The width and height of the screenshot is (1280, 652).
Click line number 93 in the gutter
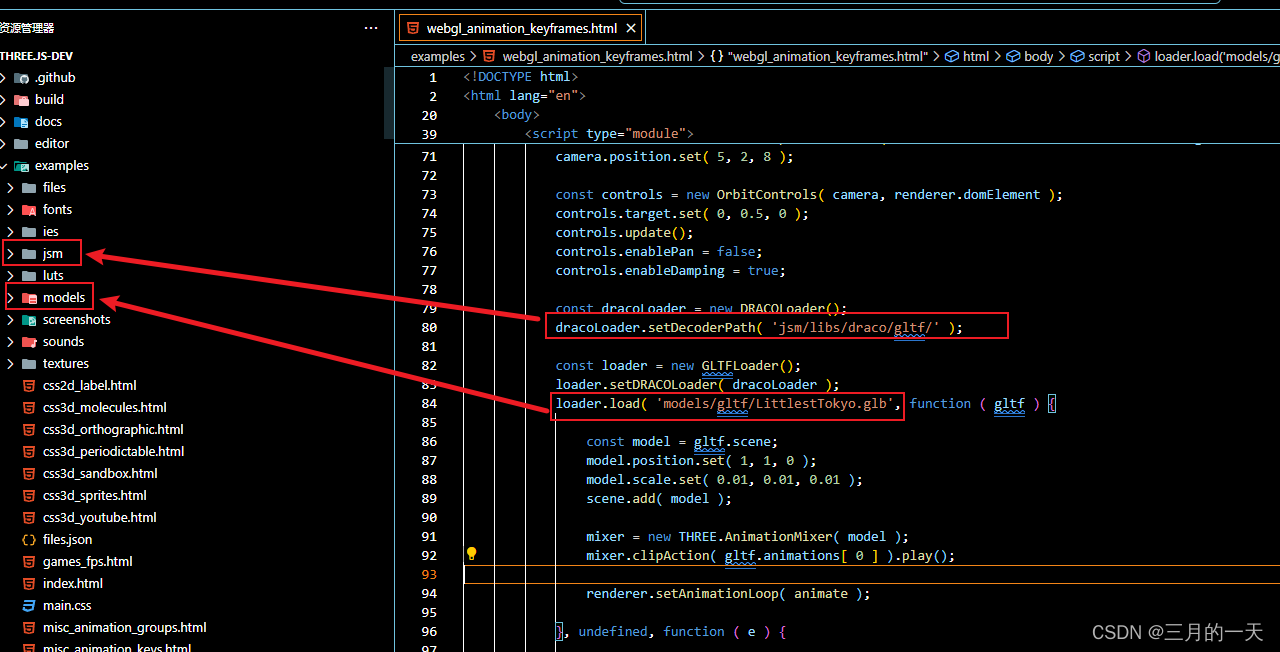coord(429,574)
